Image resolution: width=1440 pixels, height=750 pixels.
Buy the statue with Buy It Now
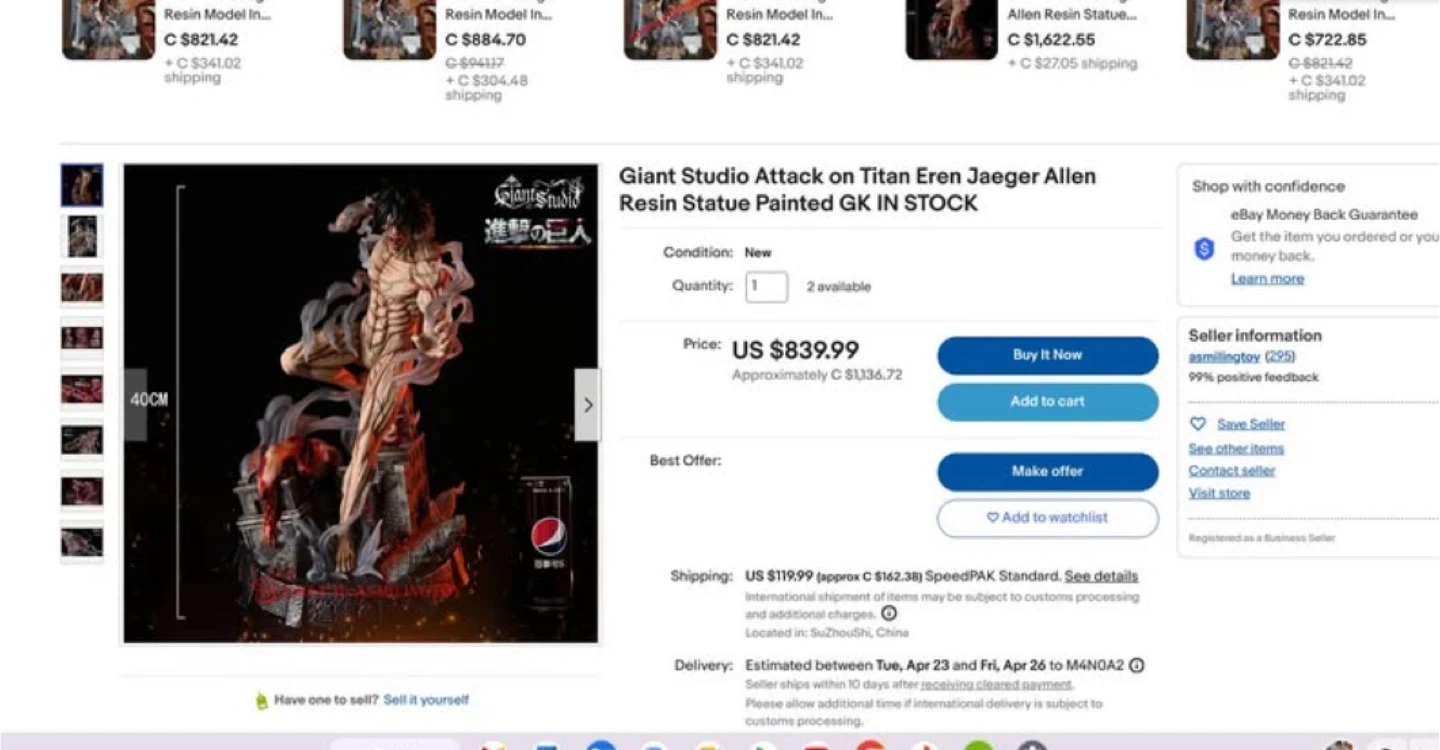(x=1047, y=355)
